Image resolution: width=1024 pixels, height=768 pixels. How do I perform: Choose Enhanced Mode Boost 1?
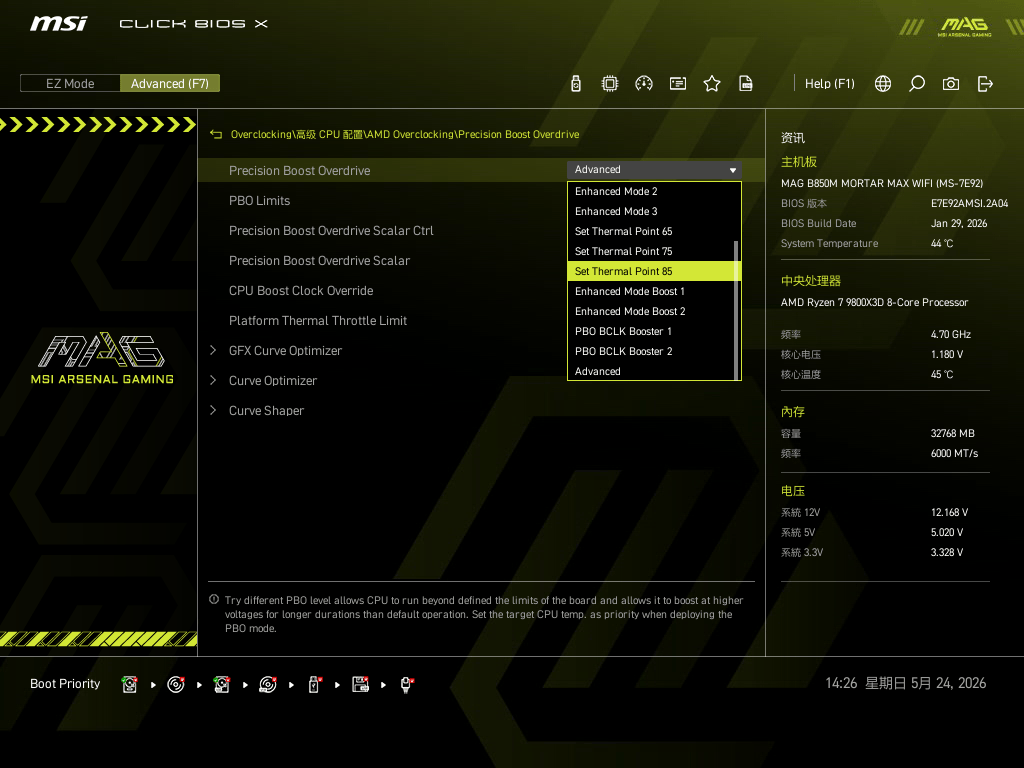654,291
